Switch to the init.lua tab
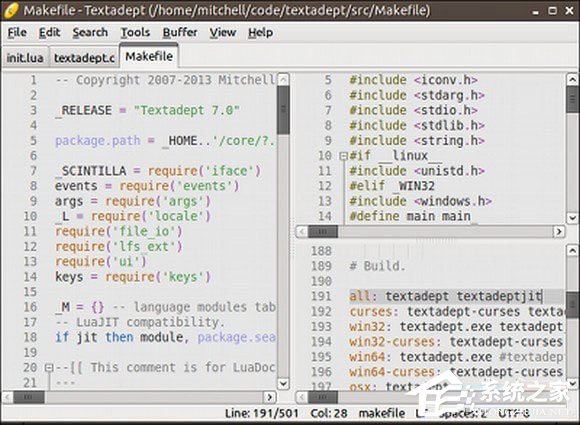The height and width of the screenshot is (425, 580). 25,58
